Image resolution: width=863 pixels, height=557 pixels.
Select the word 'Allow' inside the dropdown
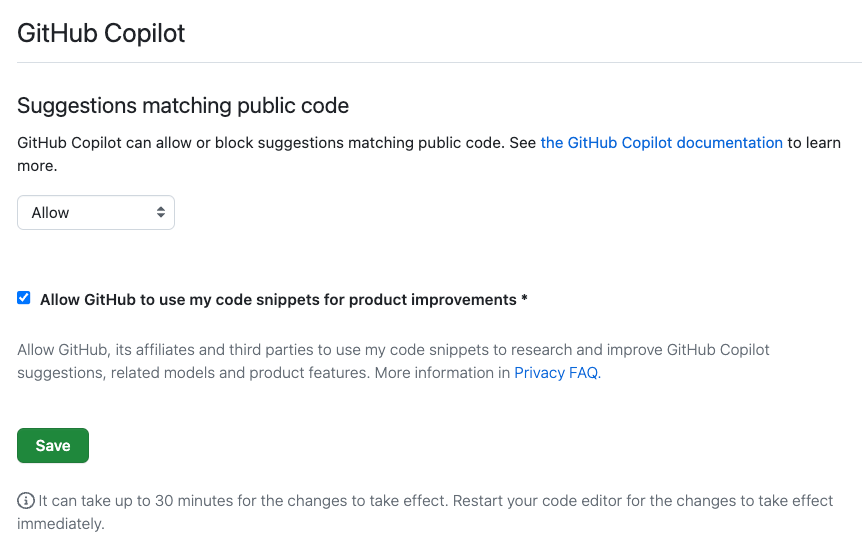[x=50, y=212]
